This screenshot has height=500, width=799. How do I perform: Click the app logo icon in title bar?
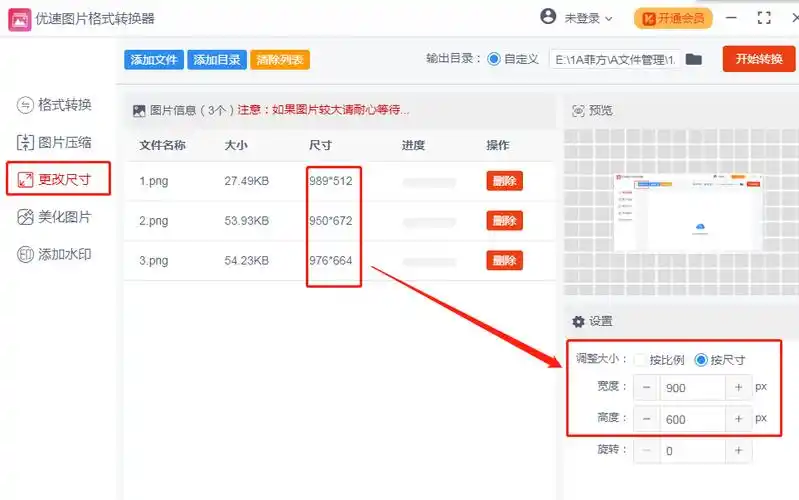19,19
